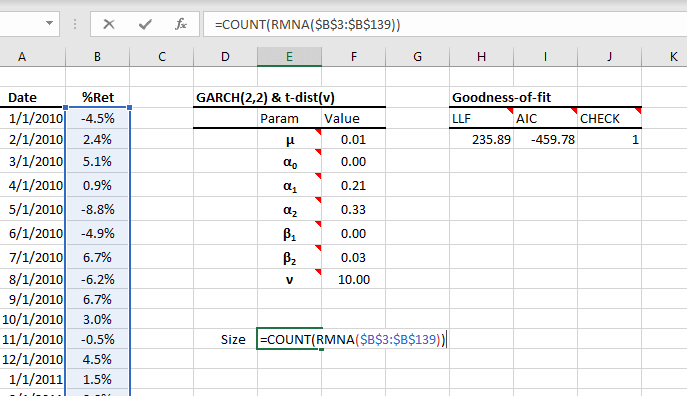The height and width of the screenshot is (396, 687).
Task: Select return value 1.5%
Action: [97, 379]
